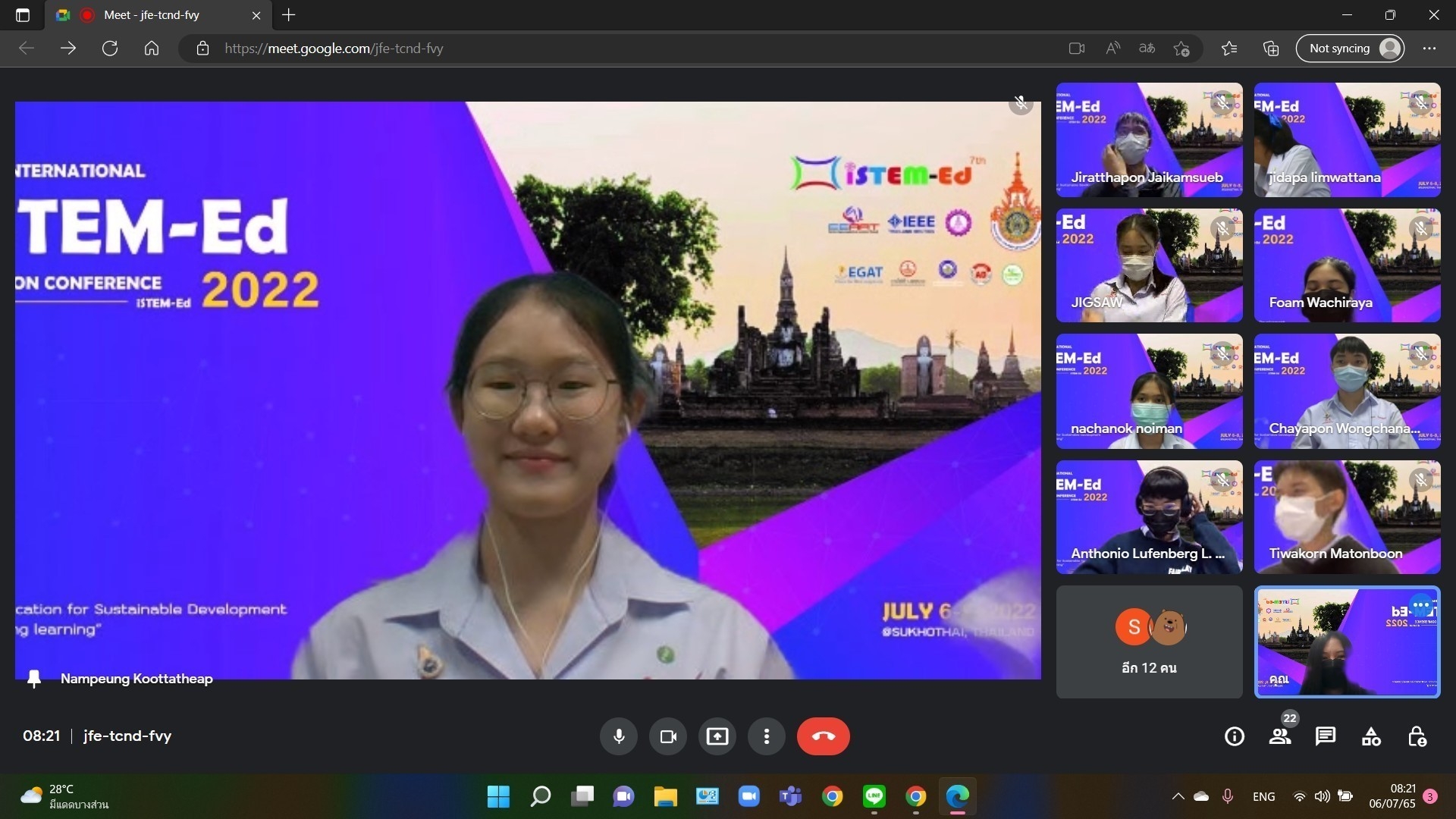Viewport: 1456px width, 819px height.
Task: Click the ENG language indicator
Action: (1264, 796)
